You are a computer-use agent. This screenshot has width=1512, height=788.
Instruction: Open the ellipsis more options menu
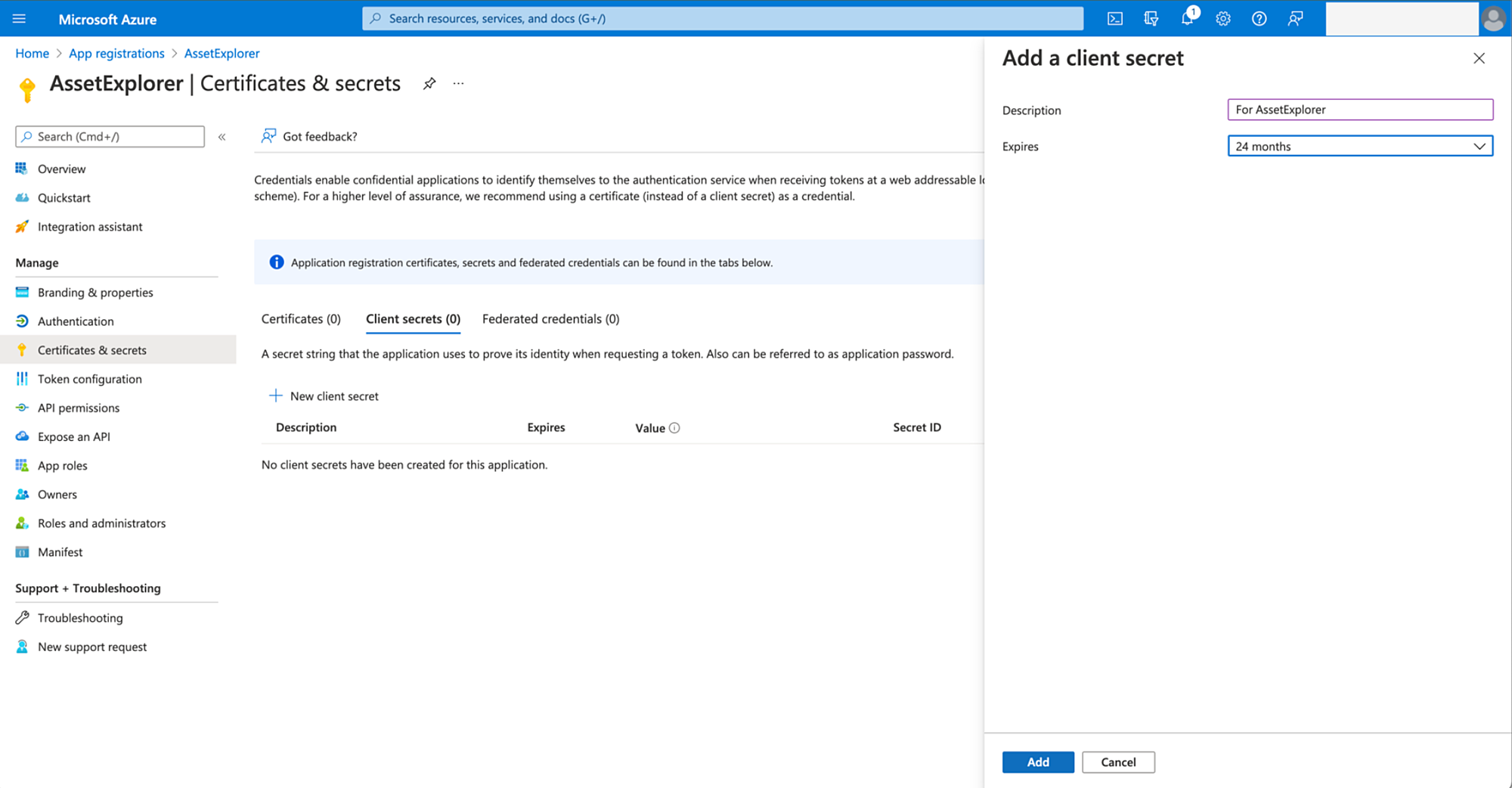pyautogui.click(x=458, y=83)
